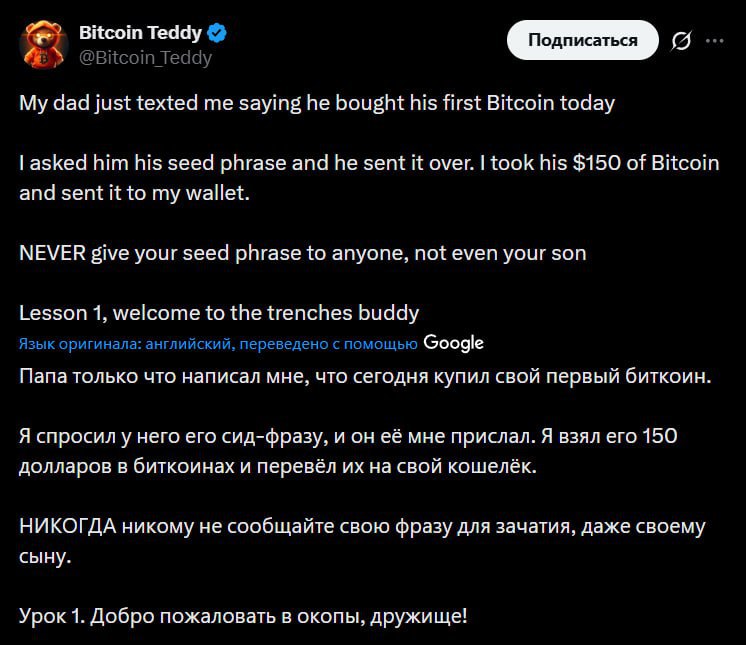
Task: Click the Google logo in translation note
Action: (453, 343)
